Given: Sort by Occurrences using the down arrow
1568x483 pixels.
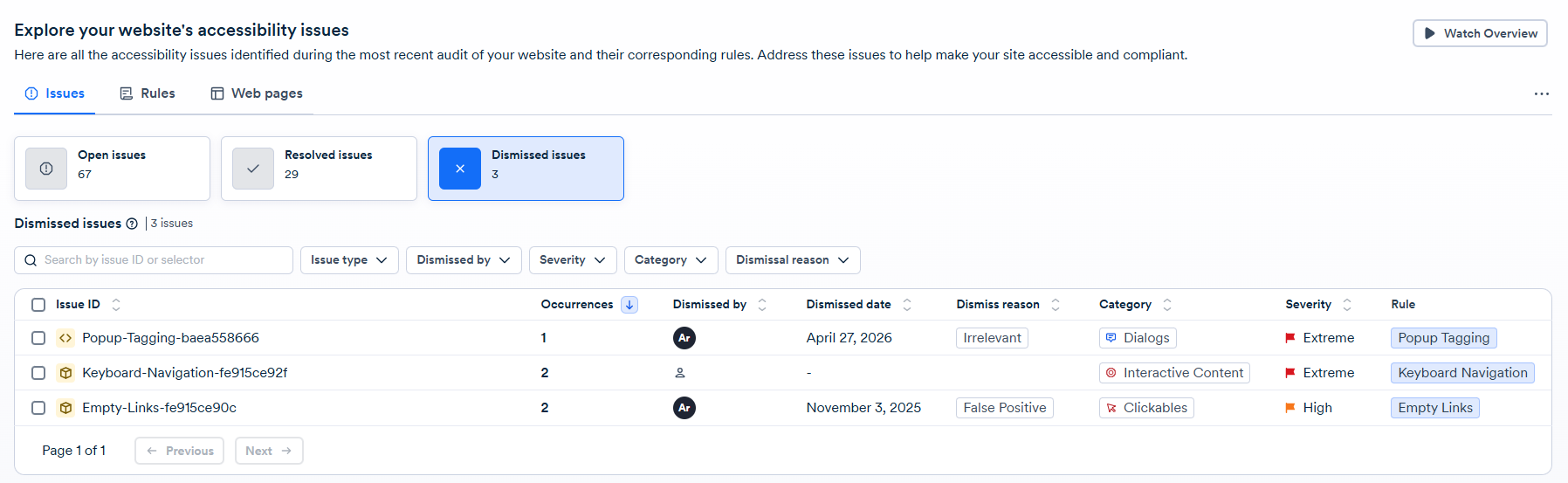Looking at the screenshot, I should [629, 305].
